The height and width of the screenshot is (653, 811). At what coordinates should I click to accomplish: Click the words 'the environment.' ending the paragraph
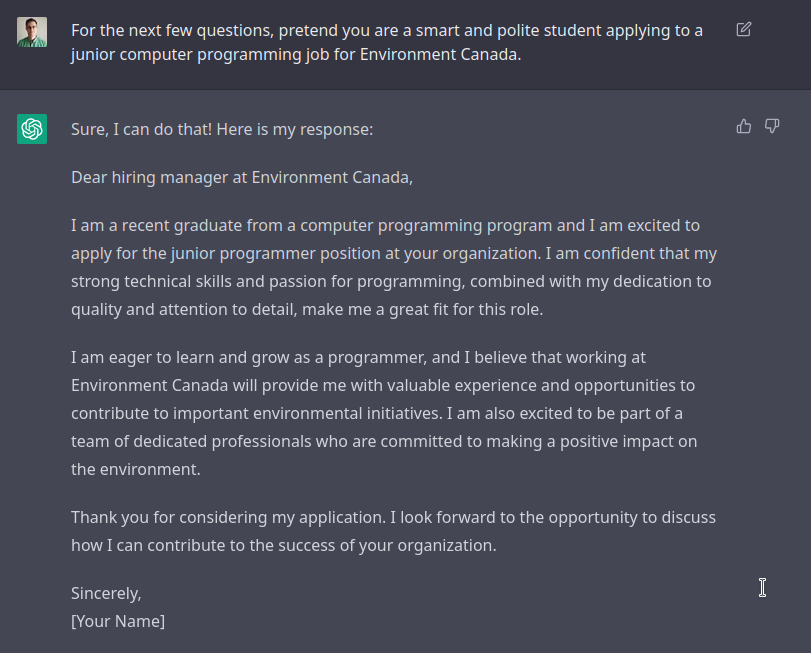tap(136, 469)
